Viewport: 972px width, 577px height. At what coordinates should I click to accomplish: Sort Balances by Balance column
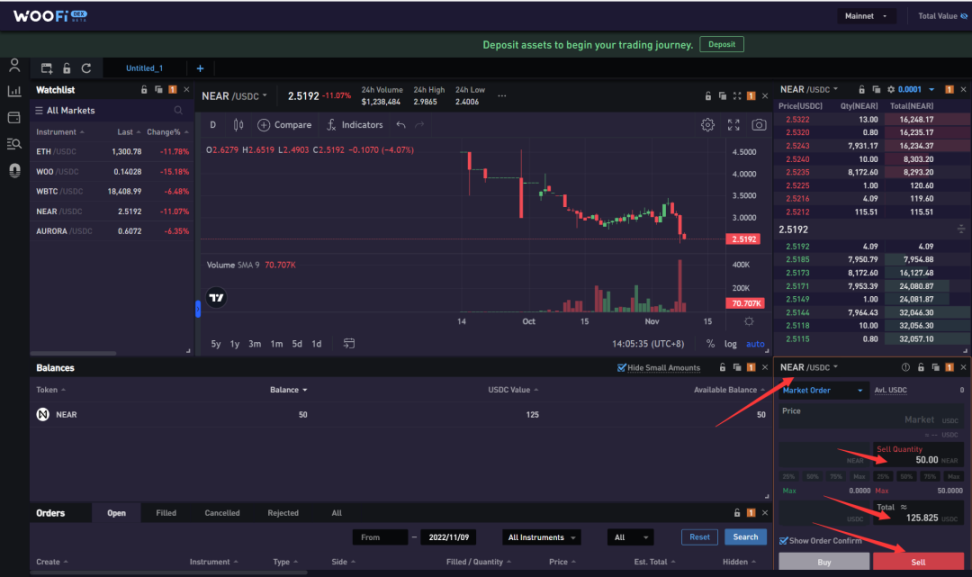point(288,390)
